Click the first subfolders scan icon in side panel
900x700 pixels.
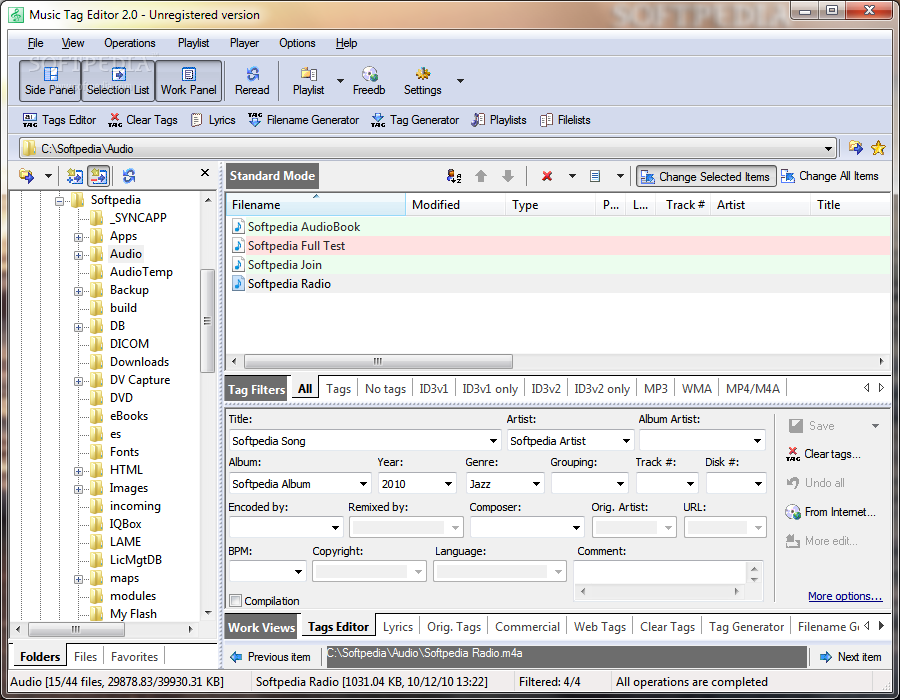pyautogui.click(x=75, y=176)
